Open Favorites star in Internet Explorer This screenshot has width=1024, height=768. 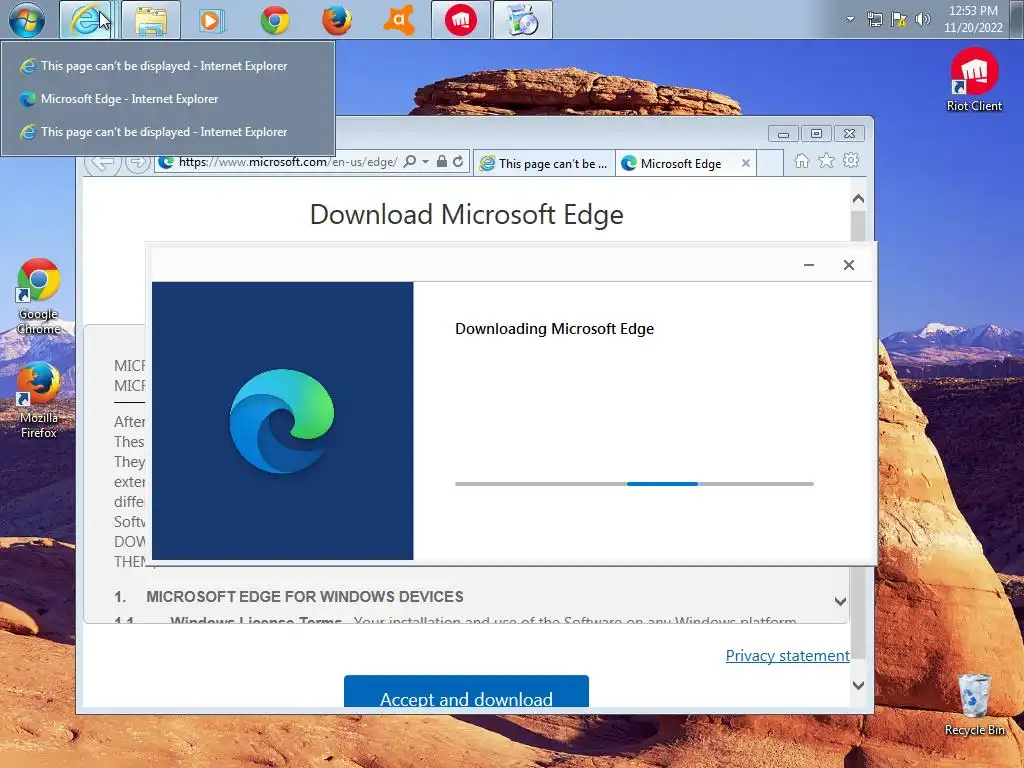(826, 161)
